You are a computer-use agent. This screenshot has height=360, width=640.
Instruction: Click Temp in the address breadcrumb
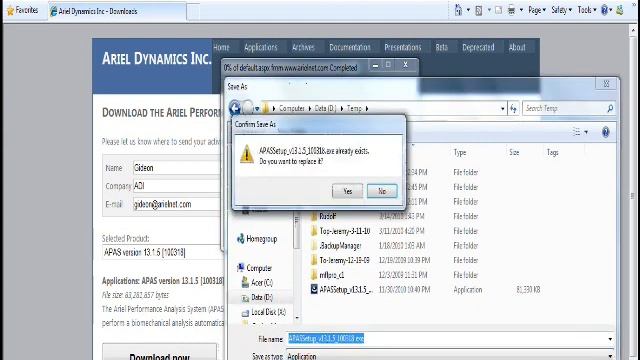tap(354, 108)
